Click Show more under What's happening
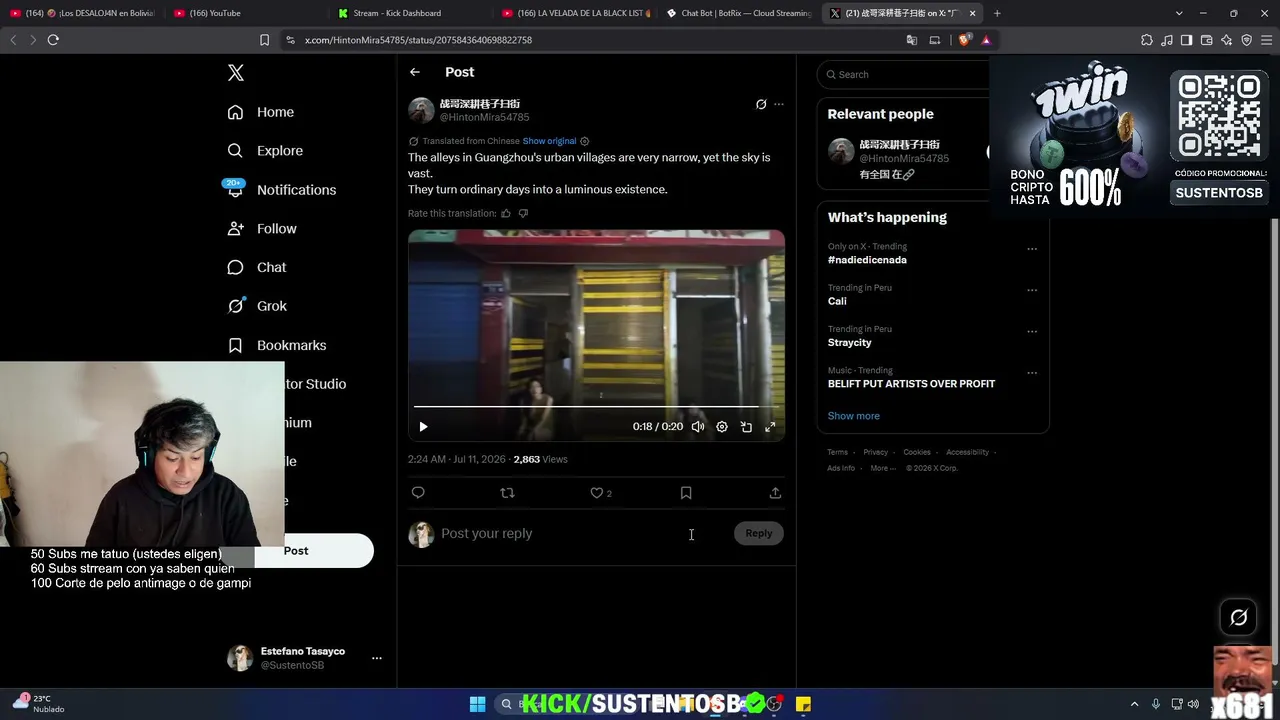Image resolution: width=1280 pixels, height=720 pixels. 854,416
